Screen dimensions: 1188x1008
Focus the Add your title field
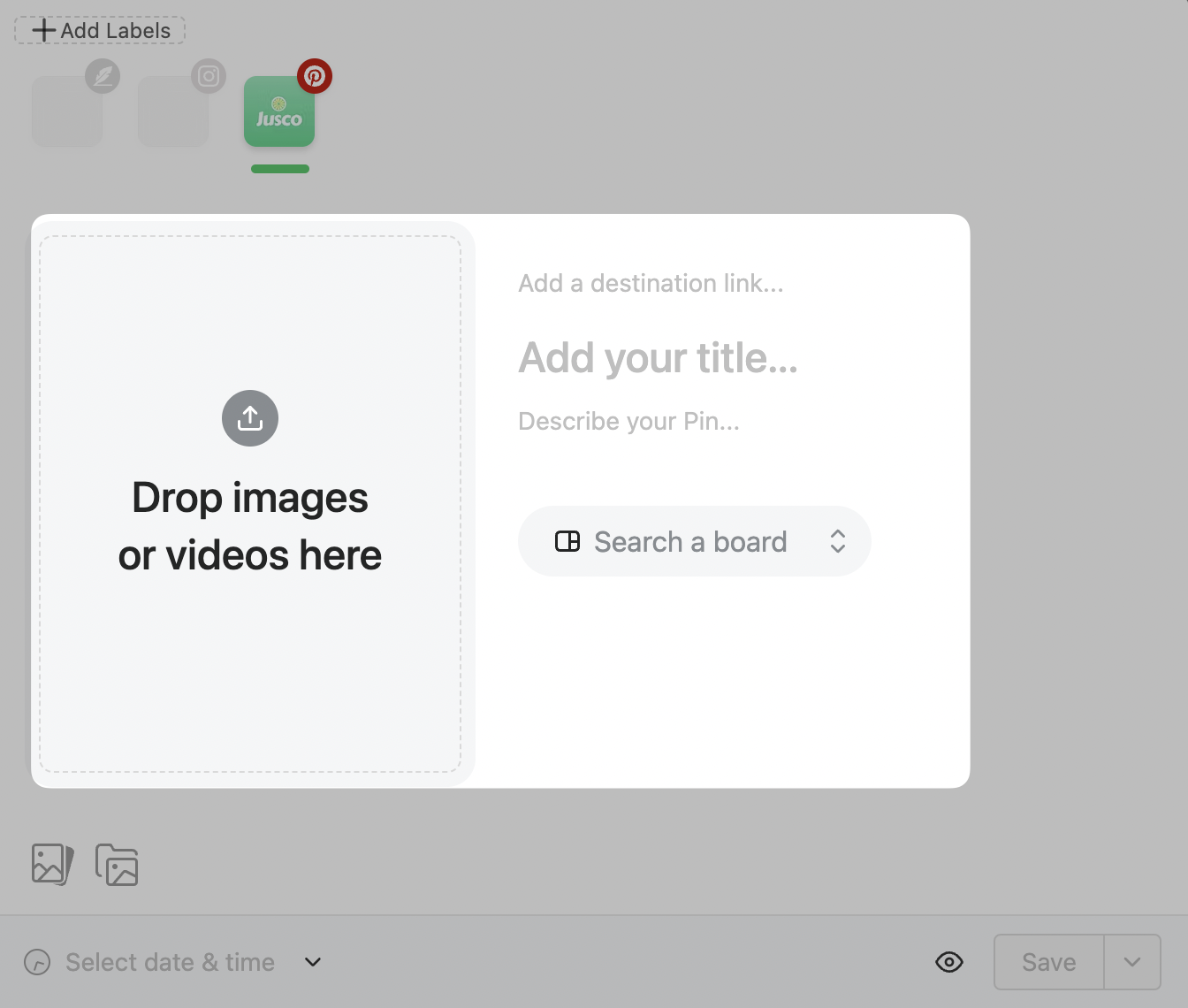(x=658, y=358)
